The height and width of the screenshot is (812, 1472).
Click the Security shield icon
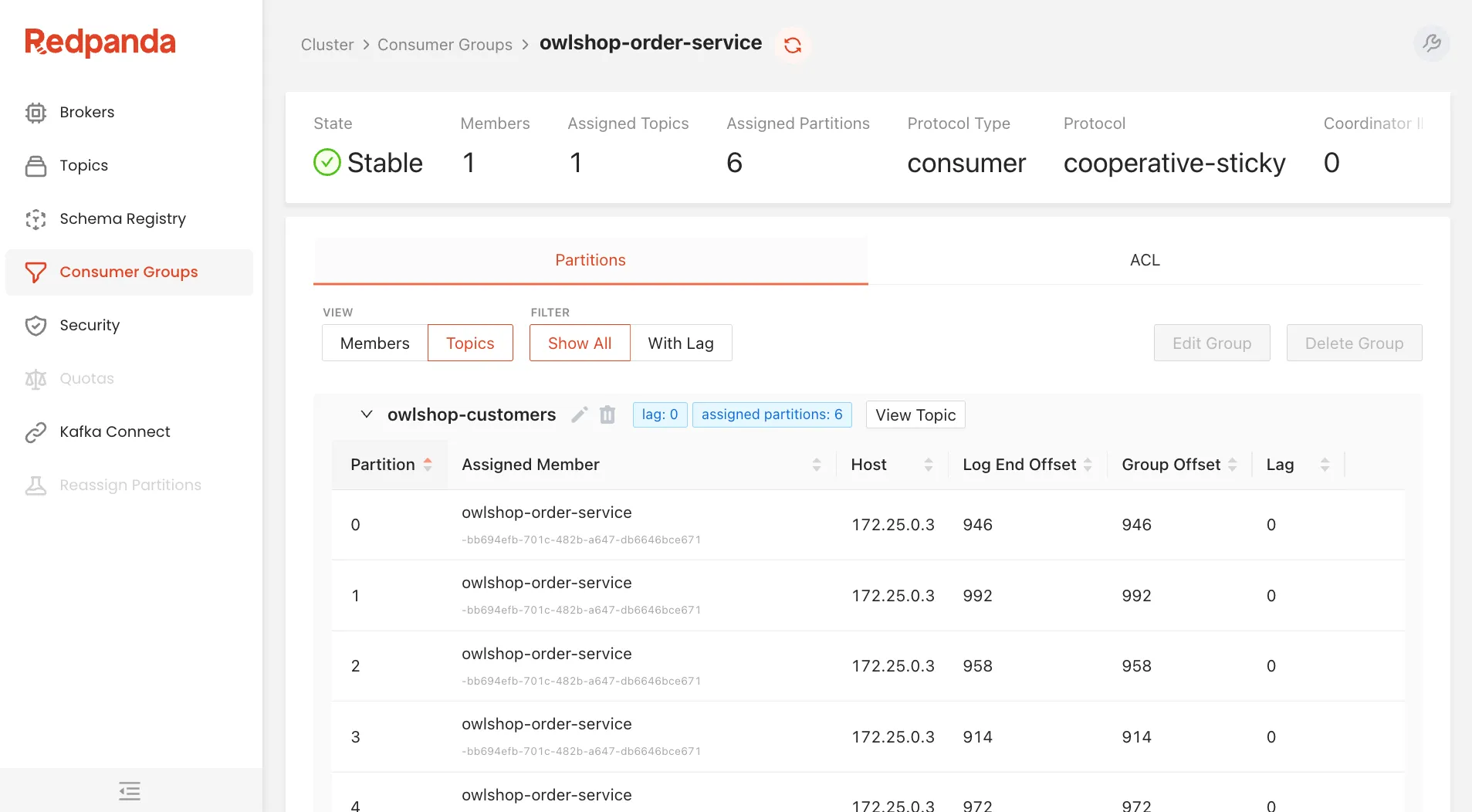pyautogui.click(x=36, y=326)
